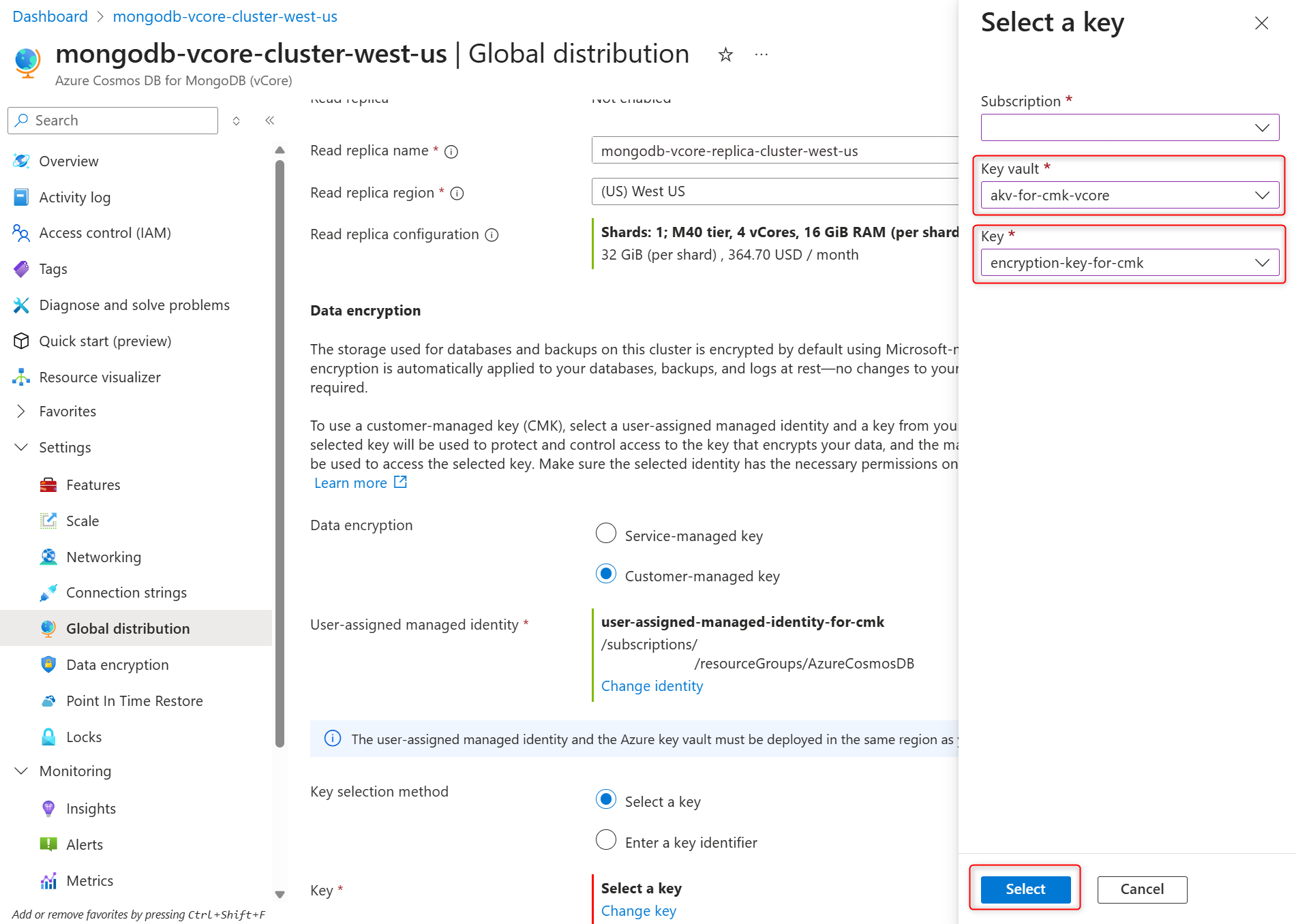
Task: Choose Enter a key identifier option
Action: [x=606, y=840]
